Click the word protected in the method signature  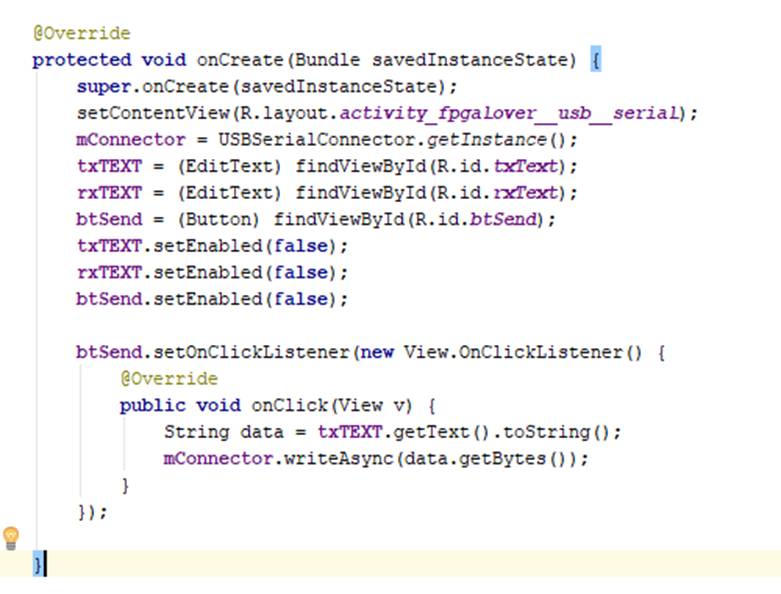click(x=82, y=60)
